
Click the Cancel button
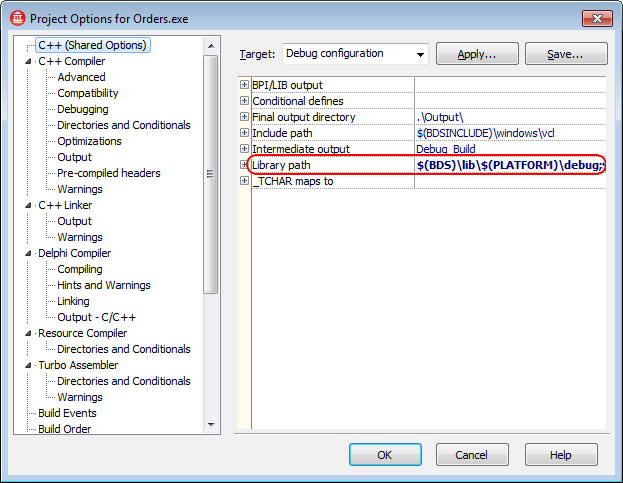[472, 454]
